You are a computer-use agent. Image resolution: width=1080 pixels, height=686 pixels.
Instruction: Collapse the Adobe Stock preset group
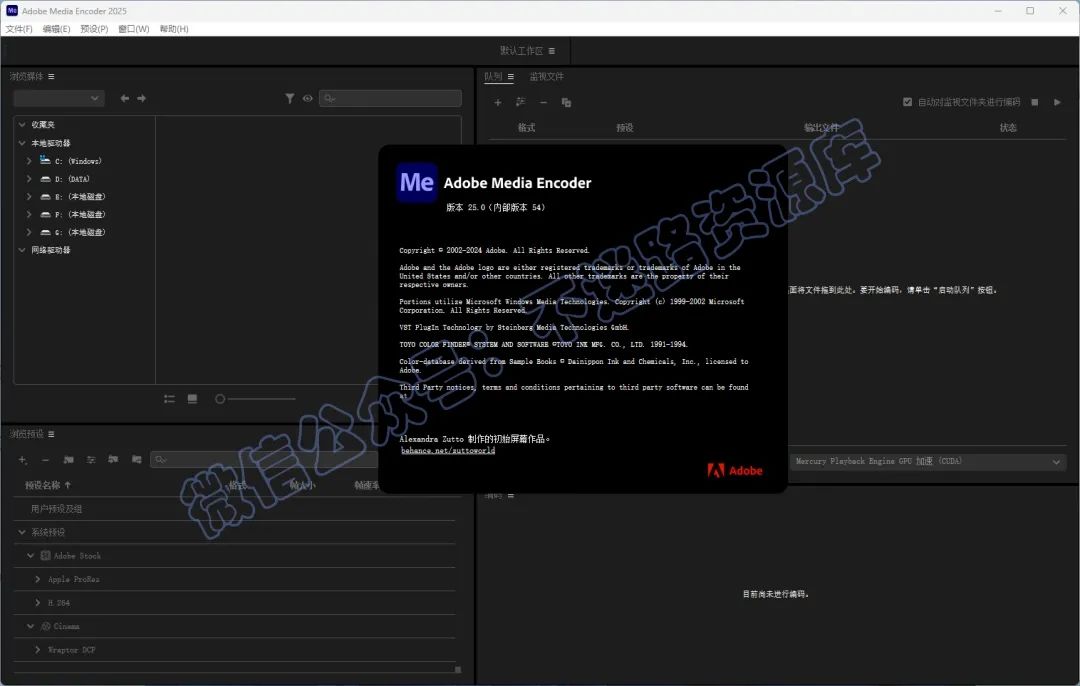[x=30, y=555]
